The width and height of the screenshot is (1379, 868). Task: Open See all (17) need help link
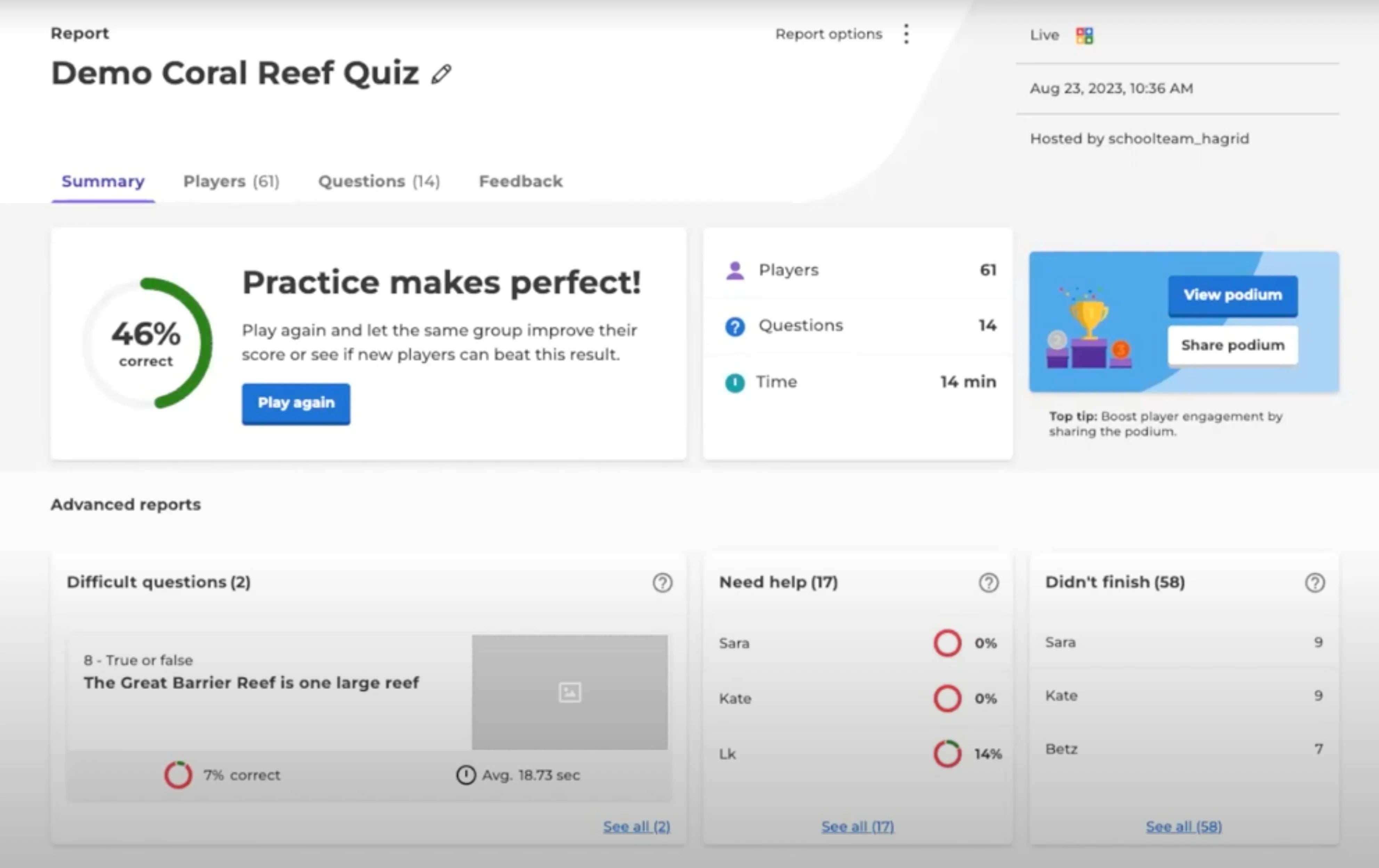pos(857,826)
